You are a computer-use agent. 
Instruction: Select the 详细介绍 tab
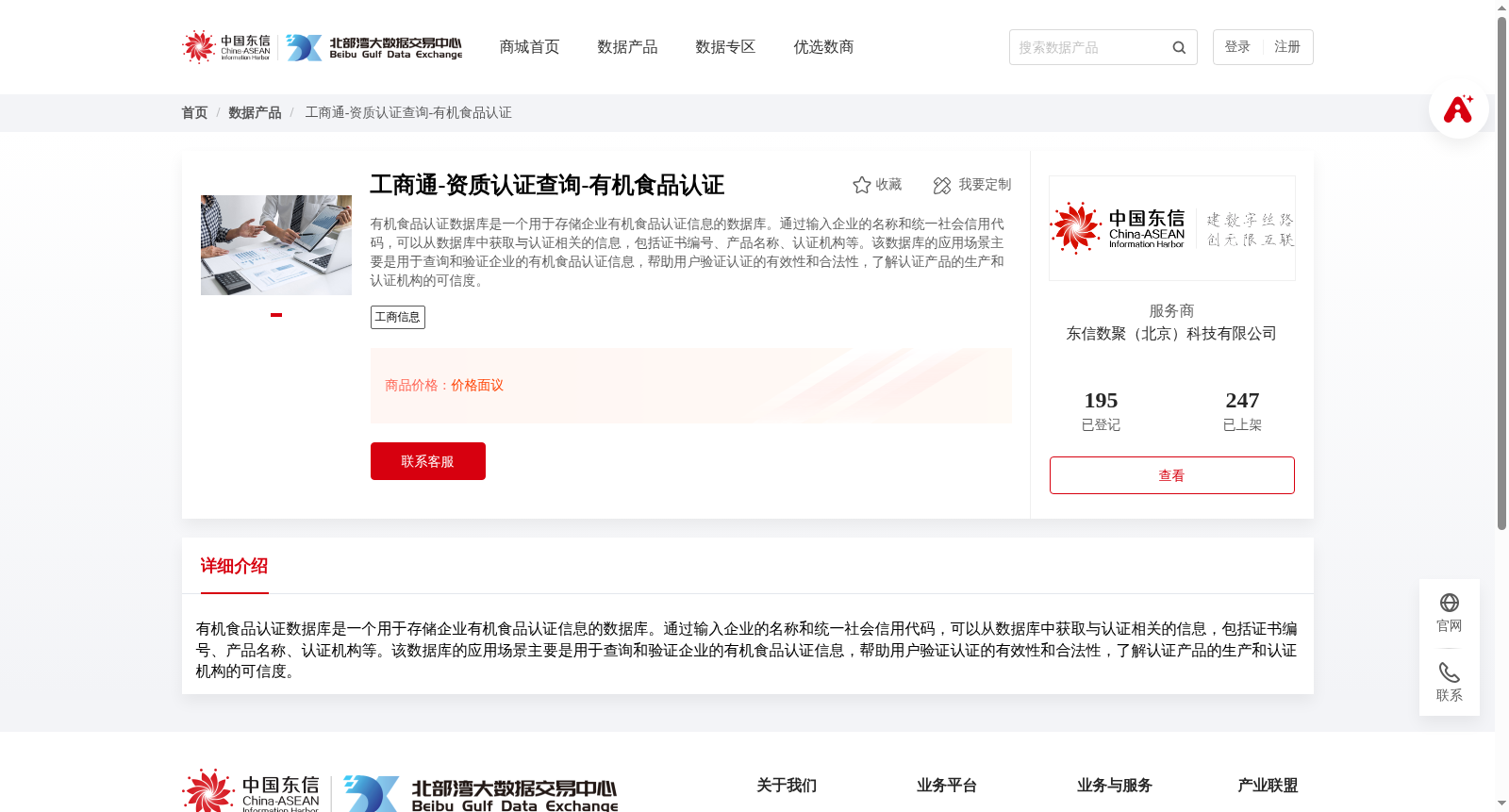(234, 566)
